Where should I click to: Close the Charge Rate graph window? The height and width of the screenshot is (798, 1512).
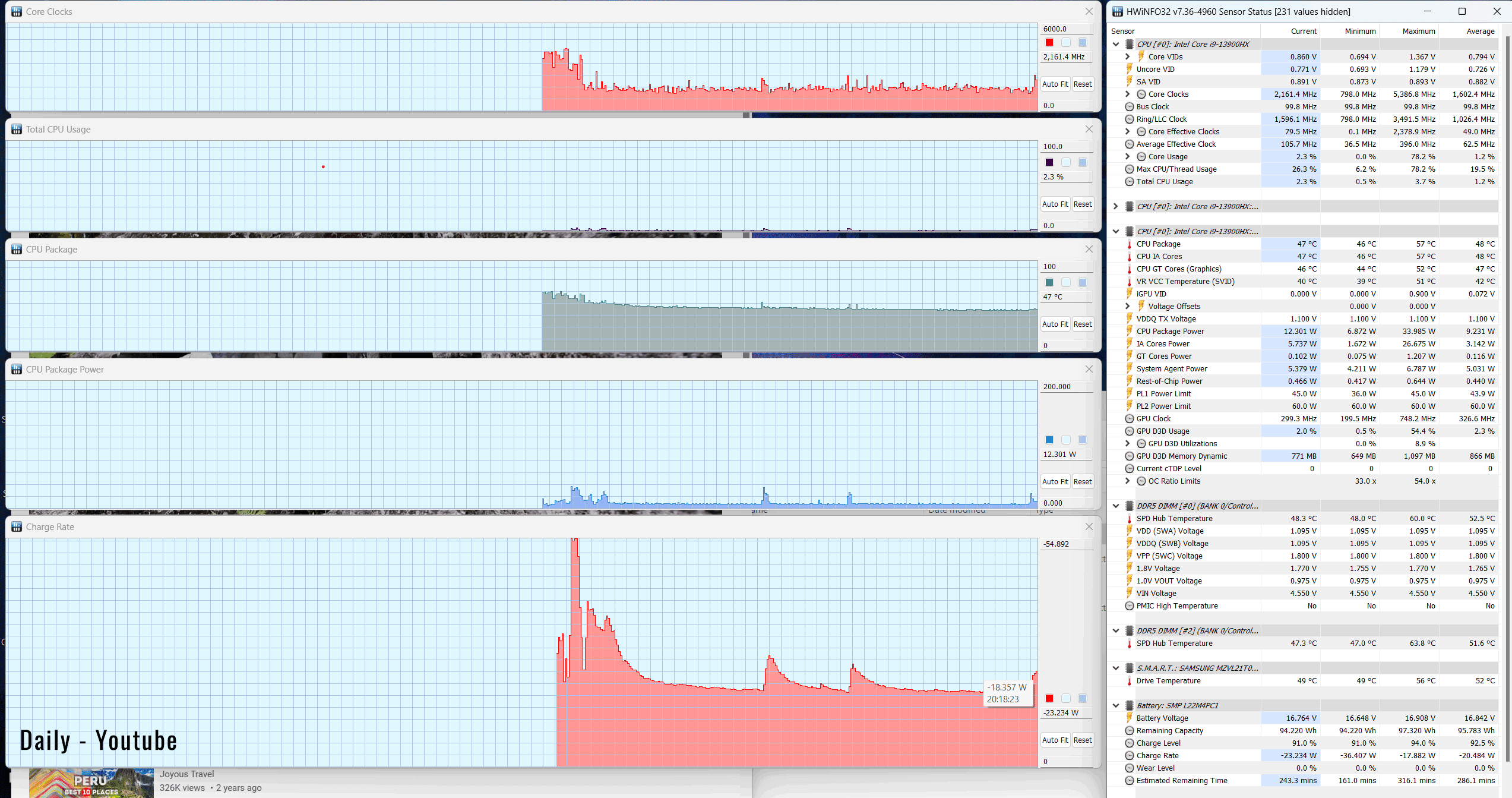pyautogui.click(x=1089, y=526)
